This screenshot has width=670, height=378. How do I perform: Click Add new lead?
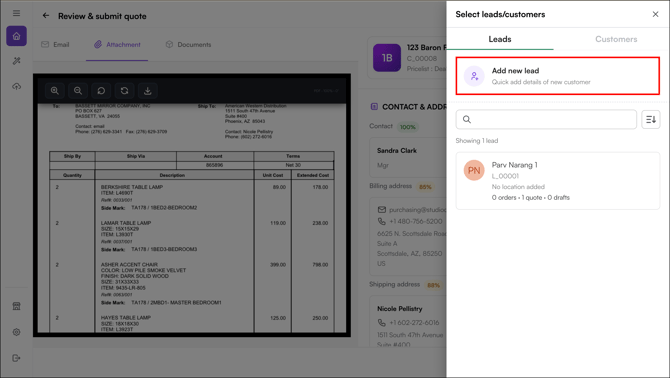558,76
